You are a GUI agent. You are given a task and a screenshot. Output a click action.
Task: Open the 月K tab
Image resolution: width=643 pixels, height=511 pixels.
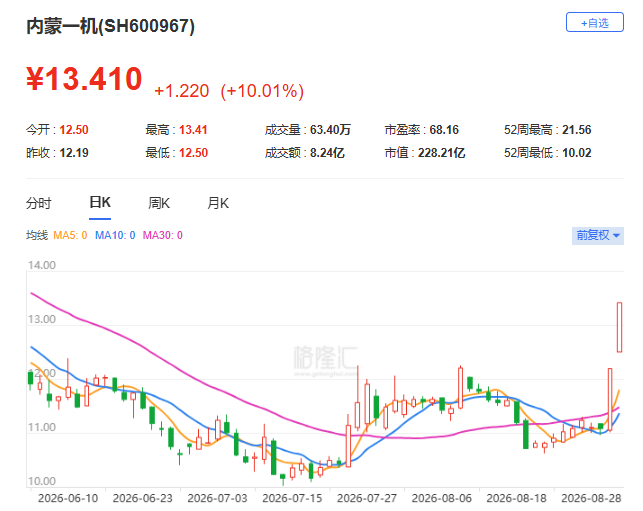pos(218,203)
